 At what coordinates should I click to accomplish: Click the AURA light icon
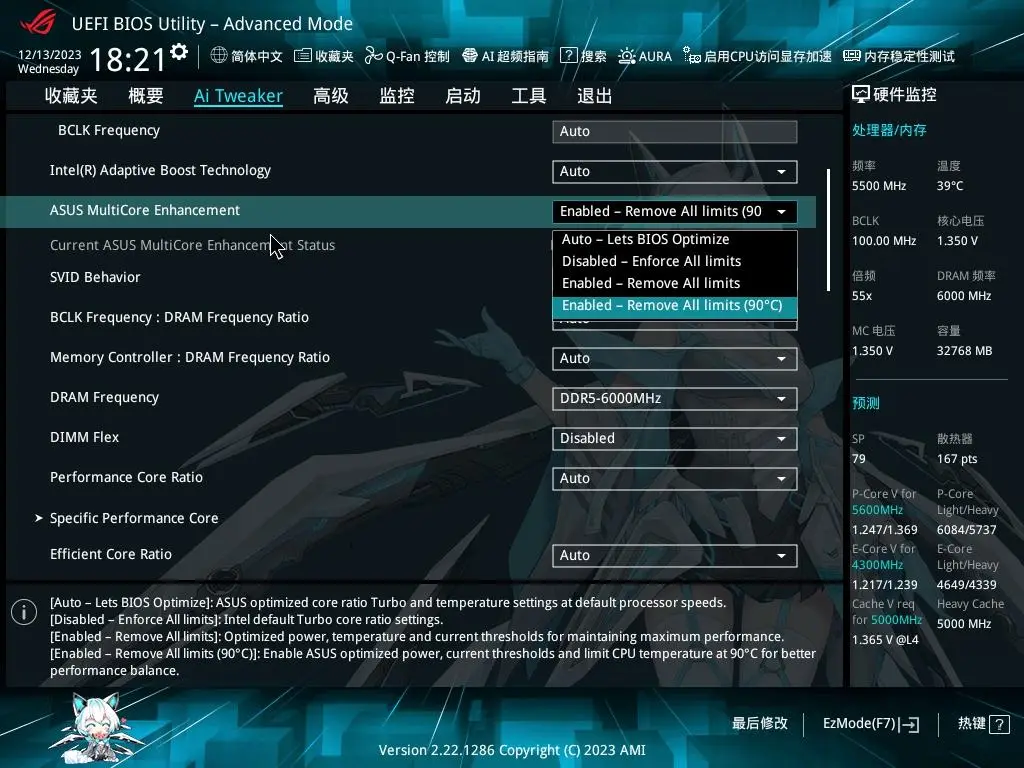(626, 56)
